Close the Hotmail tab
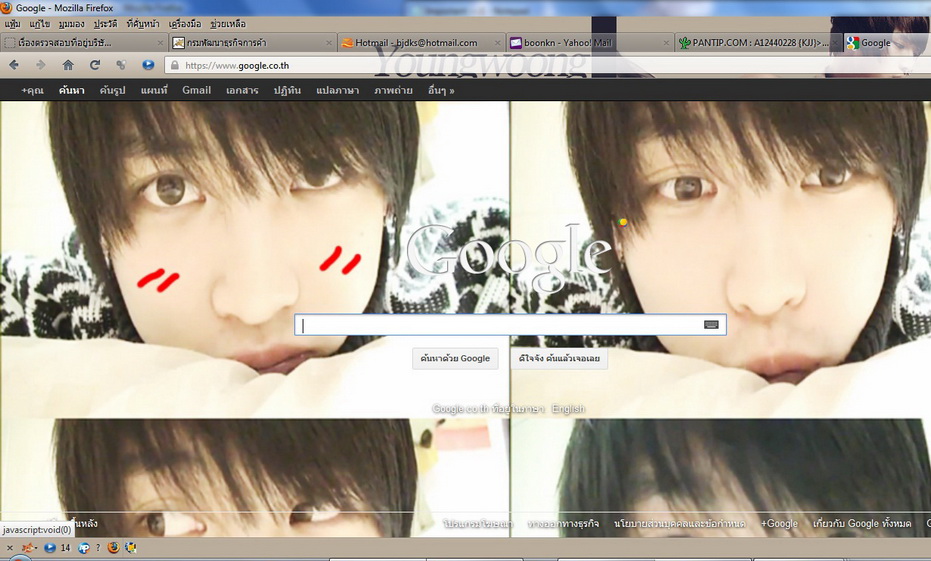The height and width of the screenshot is (561, 931). coord(498,43)
